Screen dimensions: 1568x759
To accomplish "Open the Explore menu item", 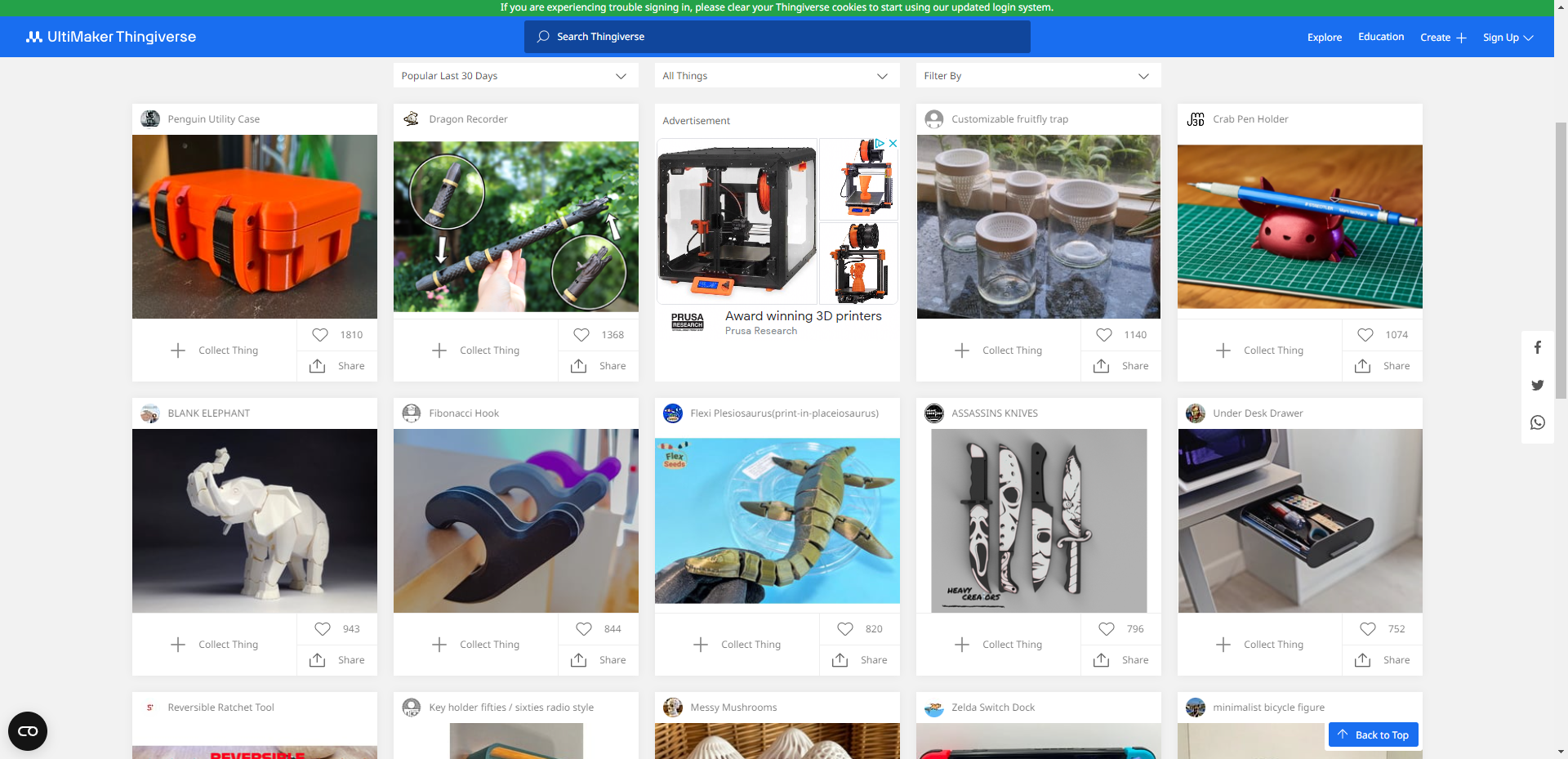I will coord(1324,38).
